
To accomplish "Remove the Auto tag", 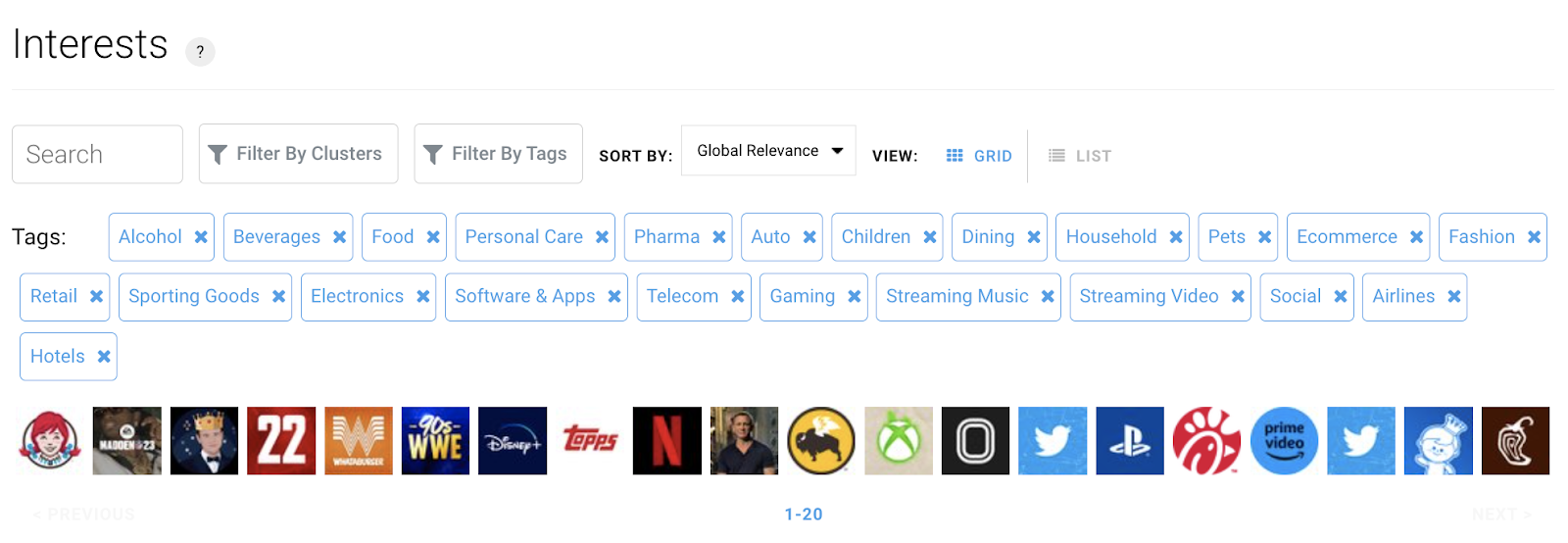I will click(x=809, y=237).
